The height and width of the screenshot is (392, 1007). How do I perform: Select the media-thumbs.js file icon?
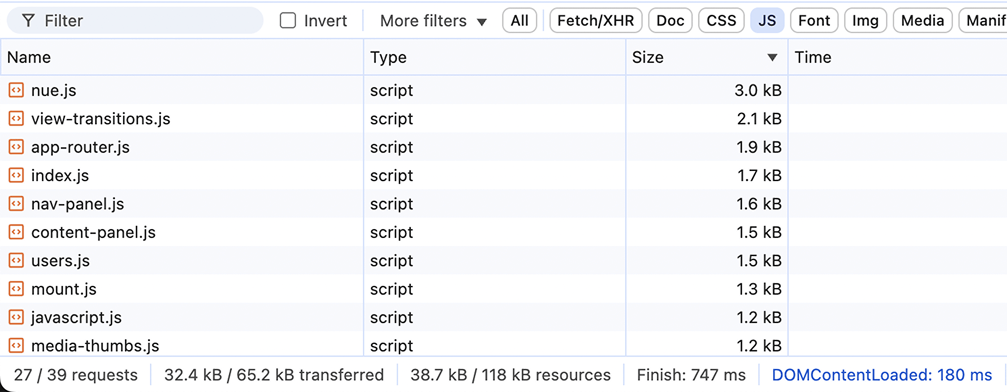click(15, 346)
